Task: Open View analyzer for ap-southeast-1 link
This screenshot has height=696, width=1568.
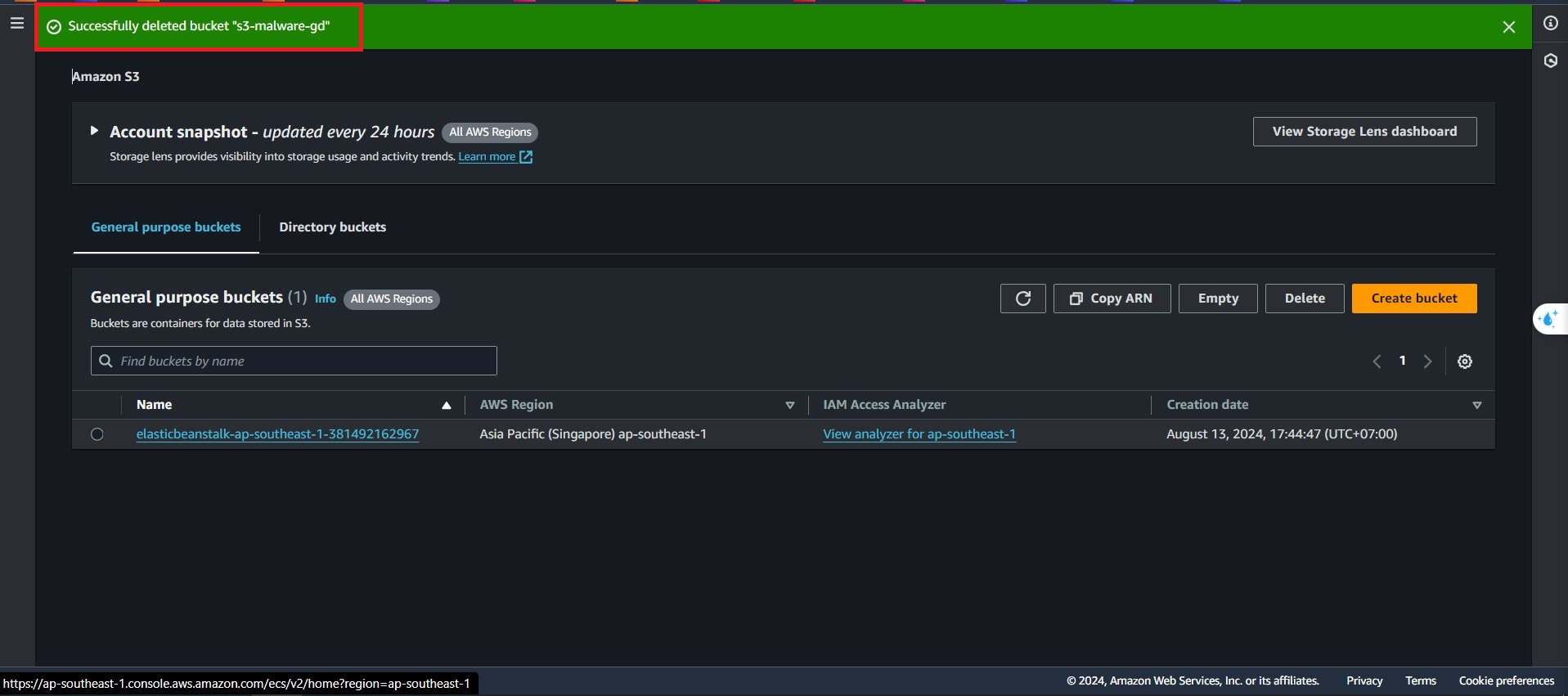Action: 919,434
